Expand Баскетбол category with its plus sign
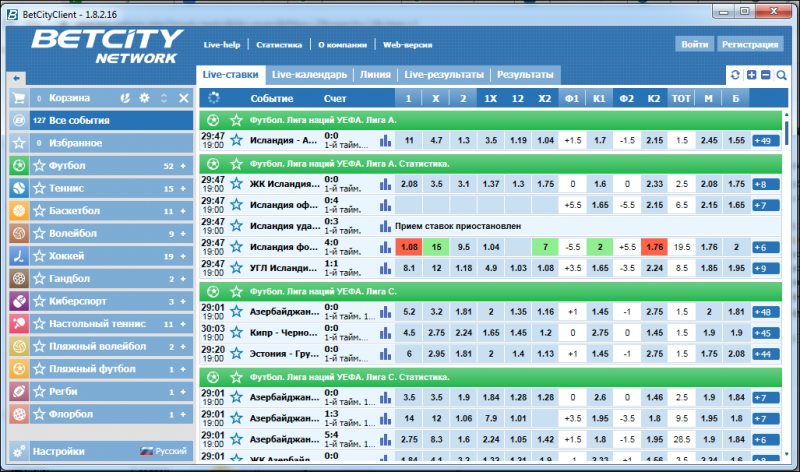The width and height of the screenshot is (800, 472). pyautogui.click(x=183, y=211)
